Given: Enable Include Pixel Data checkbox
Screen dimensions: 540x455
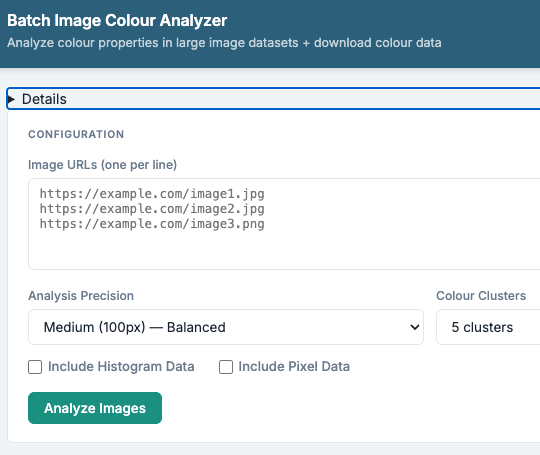Looking at the screenshot, I should (x=226, y=367).
